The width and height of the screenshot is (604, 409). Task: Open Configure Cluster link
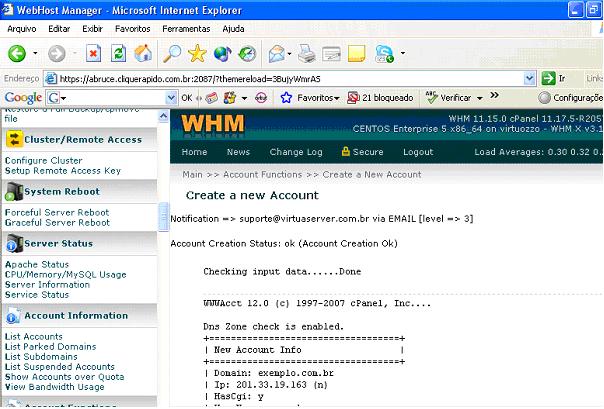point(44,161)
